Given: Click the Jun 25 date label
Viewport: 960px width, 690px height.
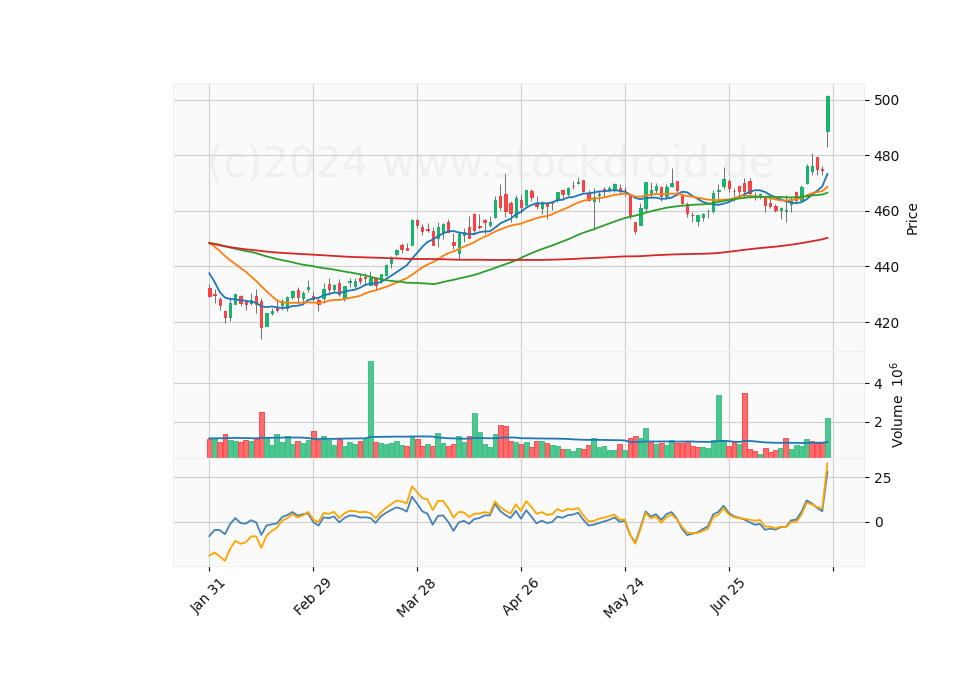Looking at the screenshot, I should tap(728, 596).
